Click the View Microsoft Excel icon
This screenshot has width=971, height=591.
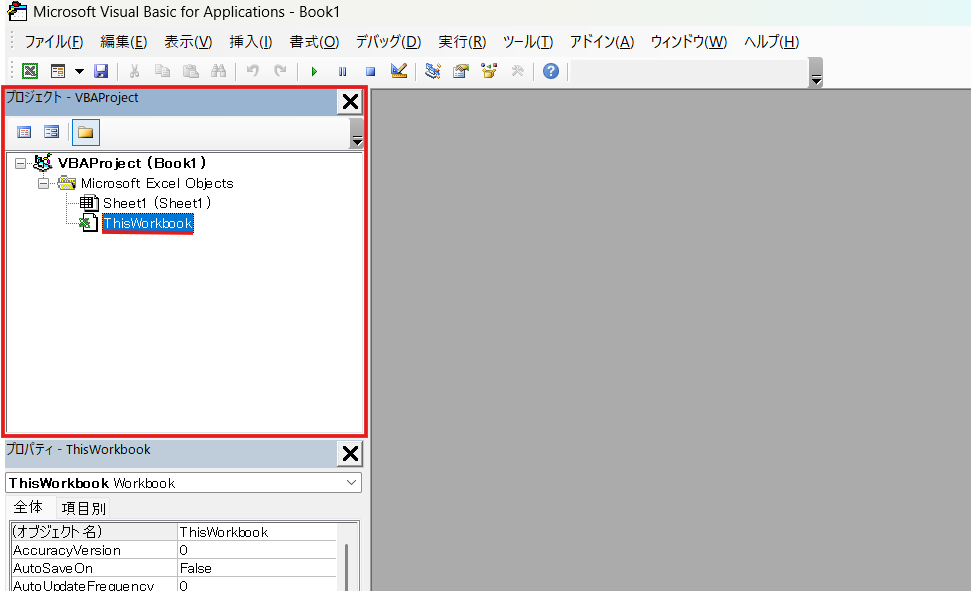pyautogui.click(x=30, y=71)
